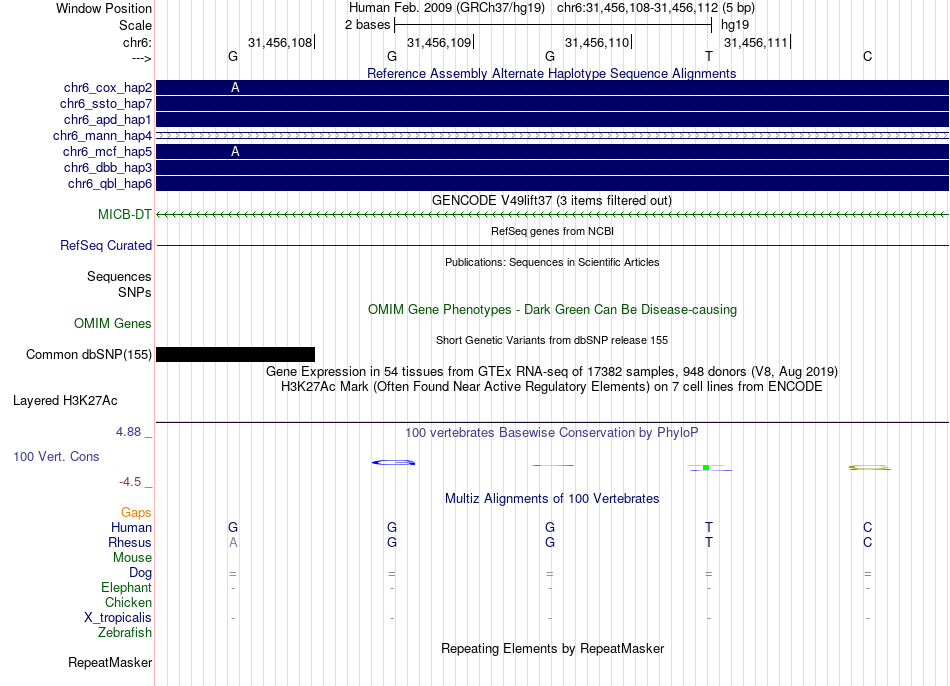The image size is (950, 686).
Task: Click the chr6_mann_hap4 track label
Action: pos(102,136)
